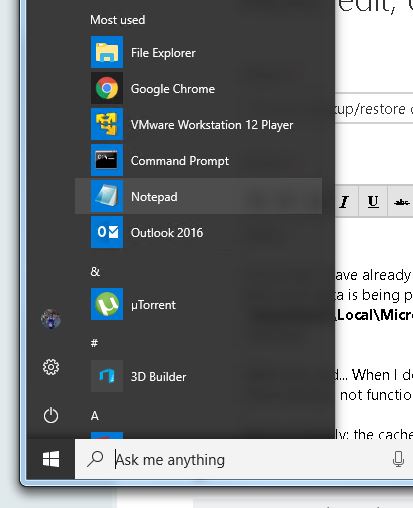413x508 pixels.
Task: Open File Explorer from Most used
Action: (198, 52)
